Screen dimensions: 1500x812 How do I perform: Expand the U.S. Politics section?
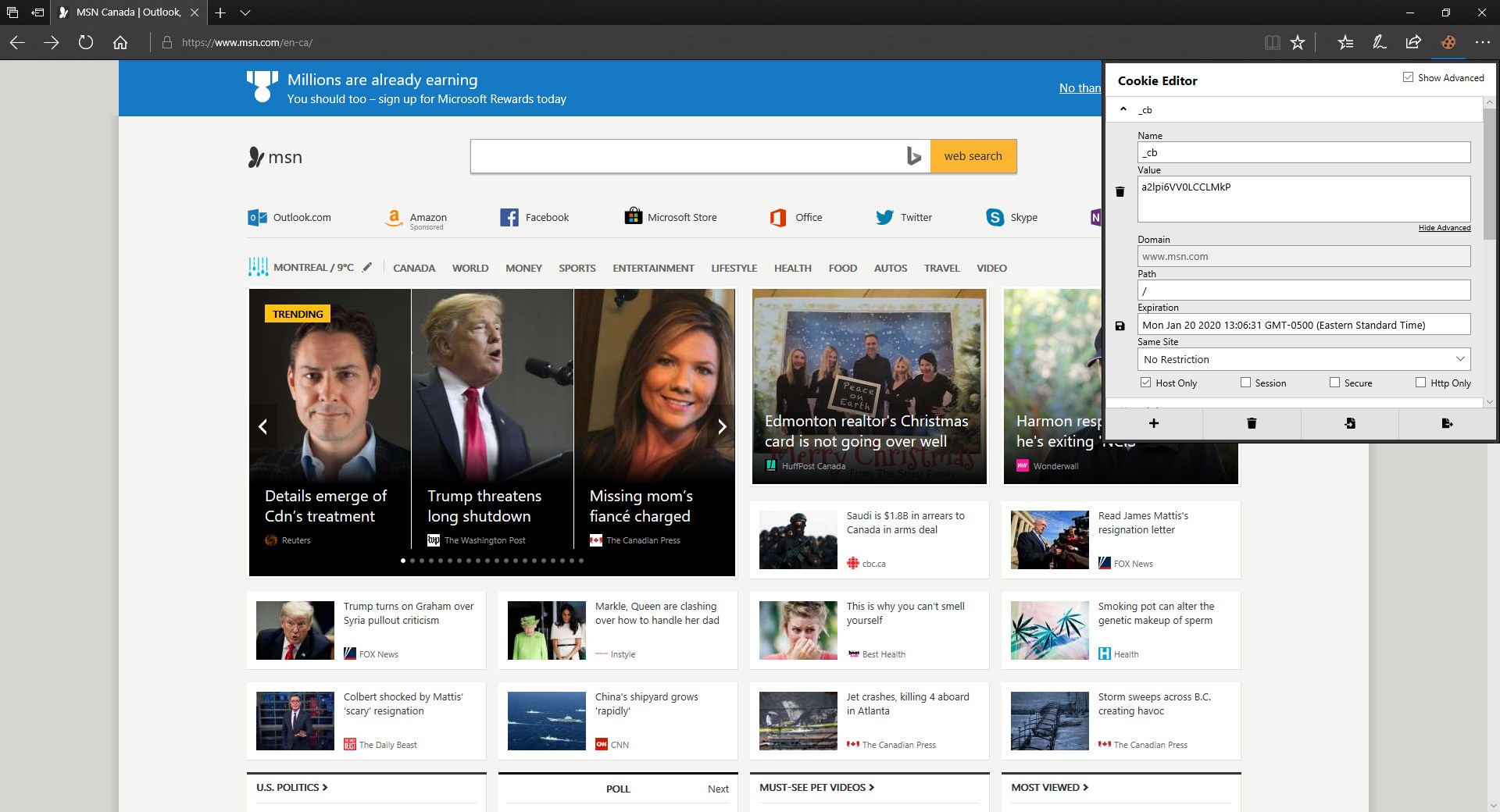click(x=292, y=787)
